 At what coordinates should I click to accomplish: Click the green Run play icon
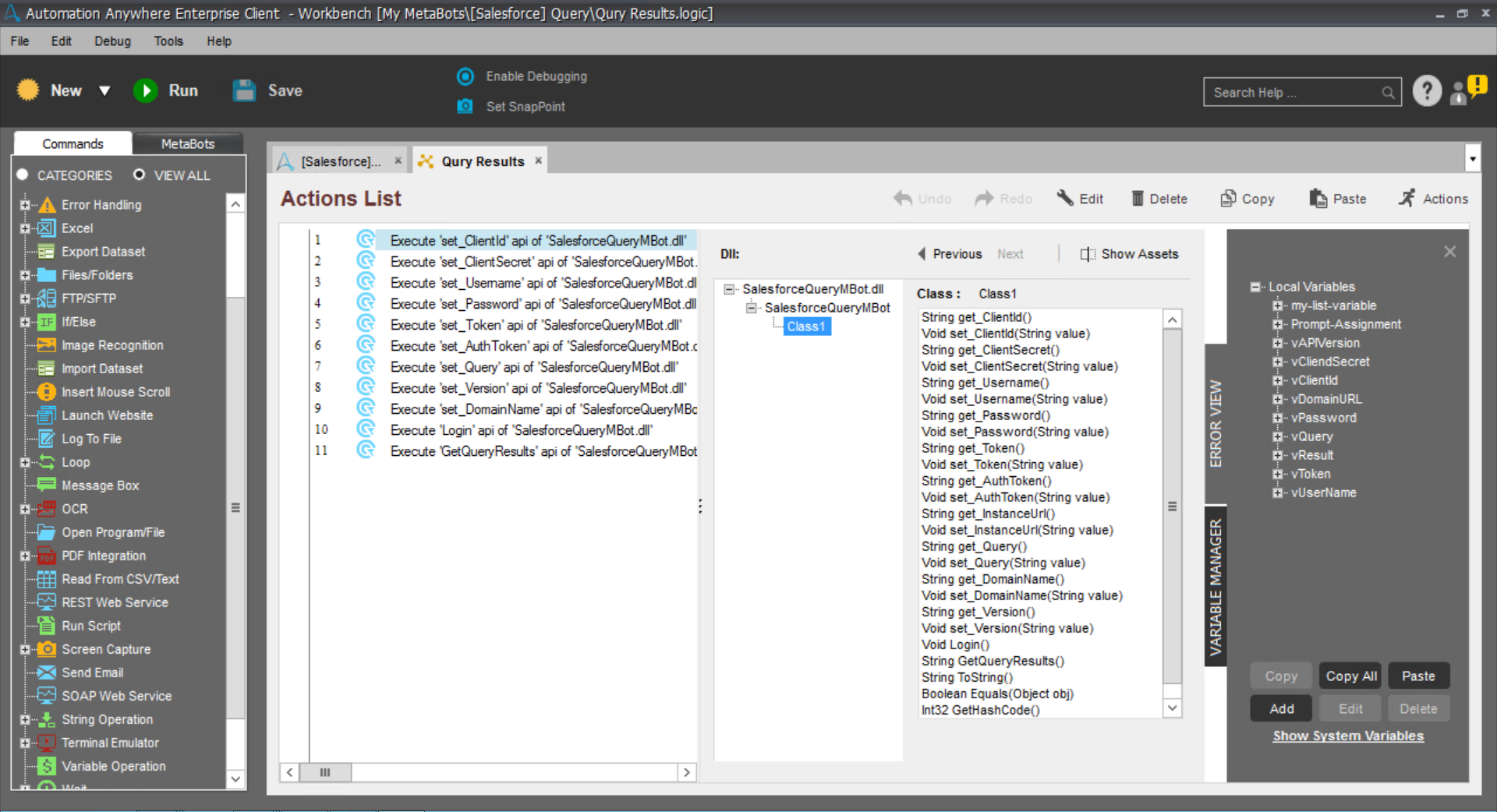pyautogui.click(x=146, y=91)
